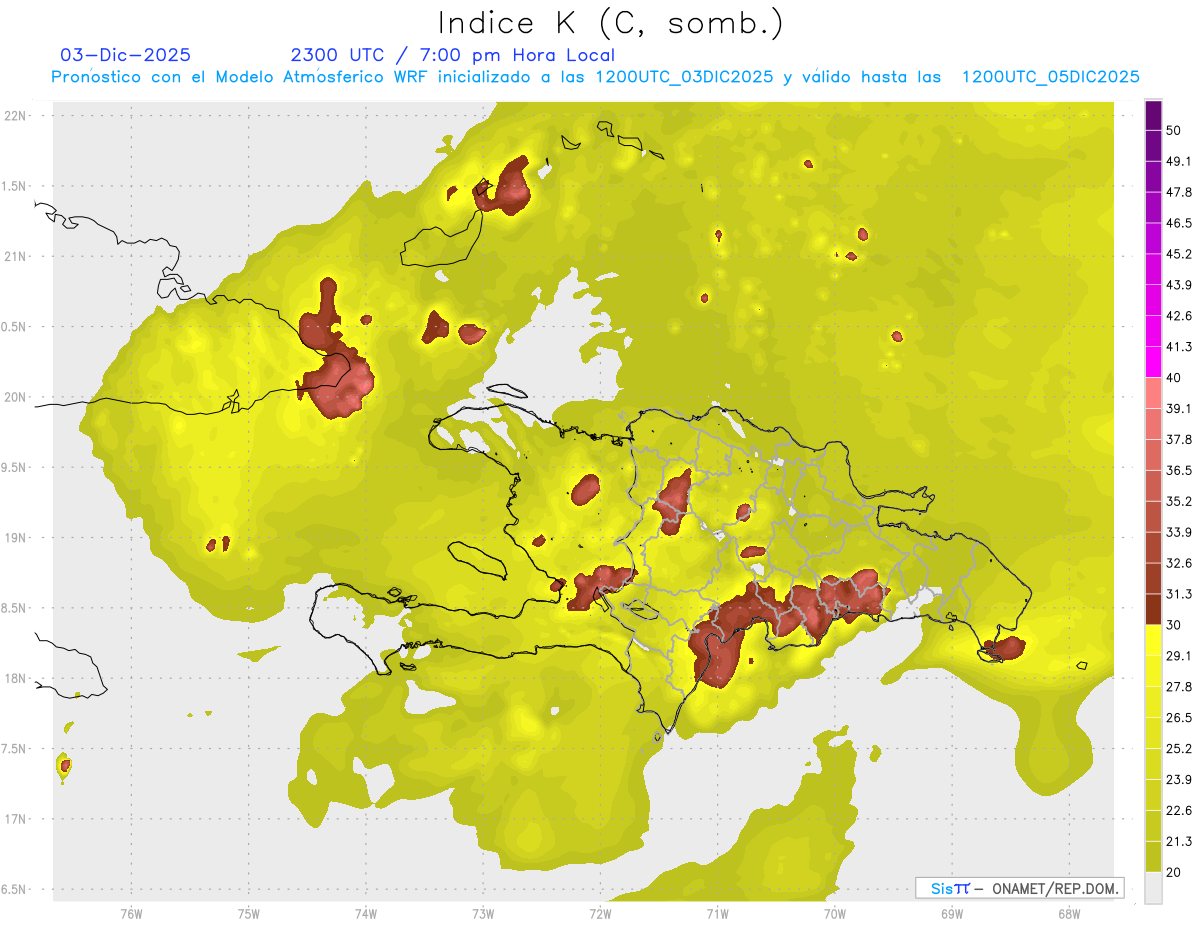Image resolution: width=1200 pixels, height=927 pixels.
Task: Click the latitude axis label '18N'
Action: pos(14,678)
